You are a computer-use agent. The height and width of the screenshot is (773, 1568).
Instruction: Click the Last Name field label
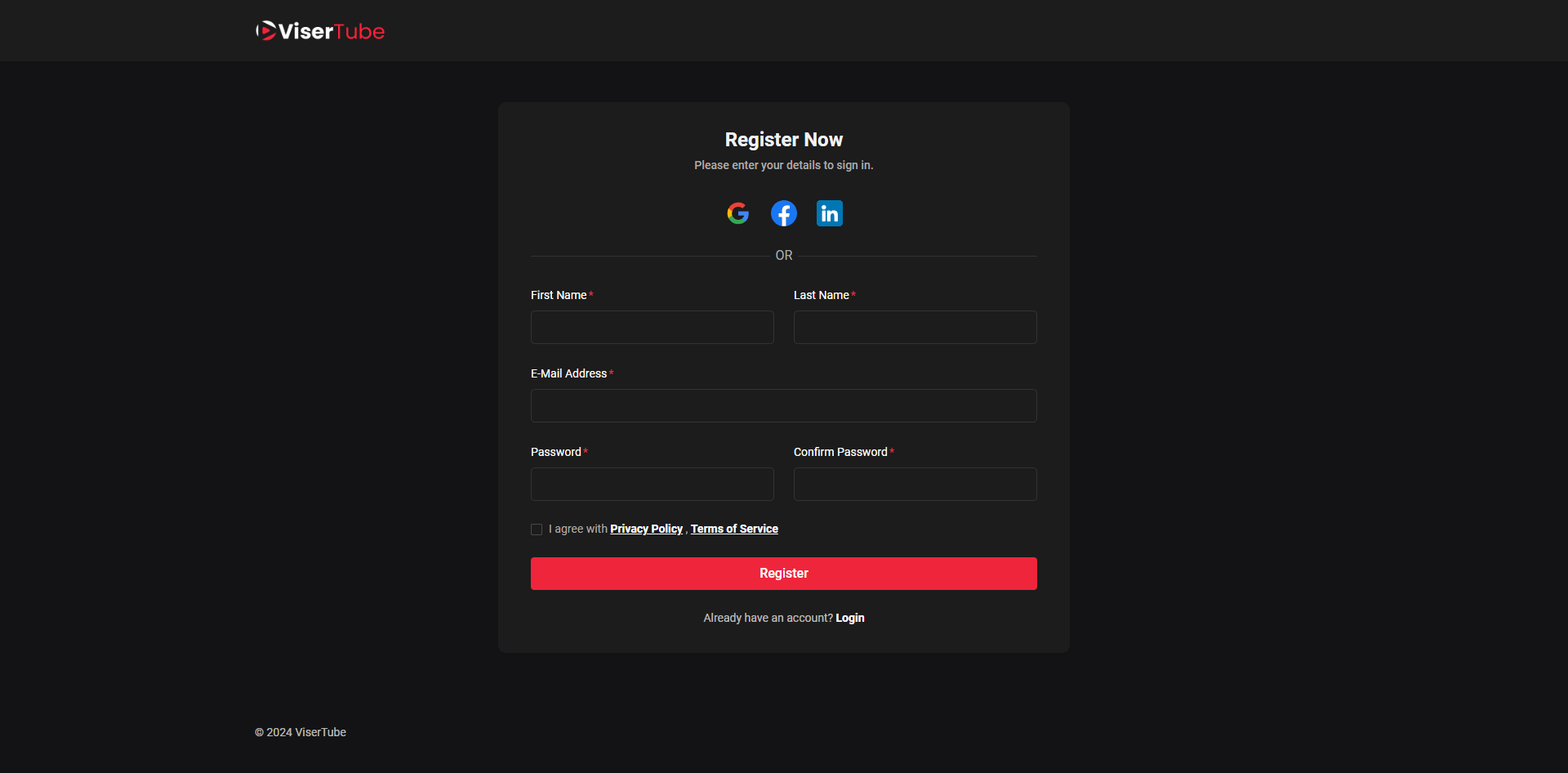821,295
